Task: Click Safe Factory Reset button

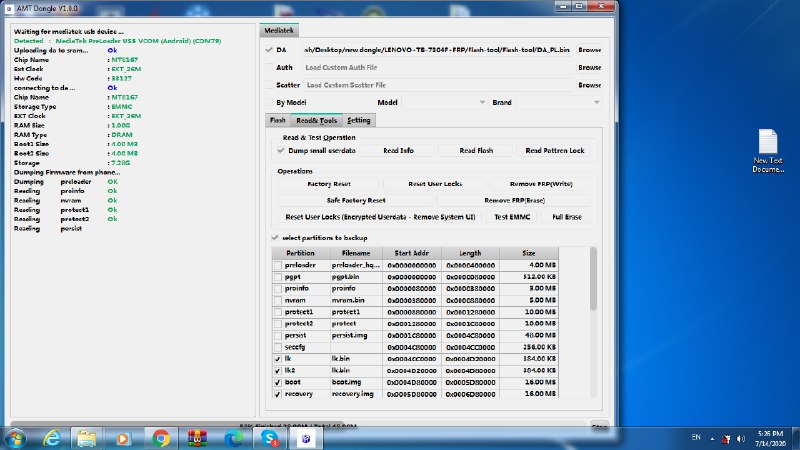Action: (x=356, y=201)
